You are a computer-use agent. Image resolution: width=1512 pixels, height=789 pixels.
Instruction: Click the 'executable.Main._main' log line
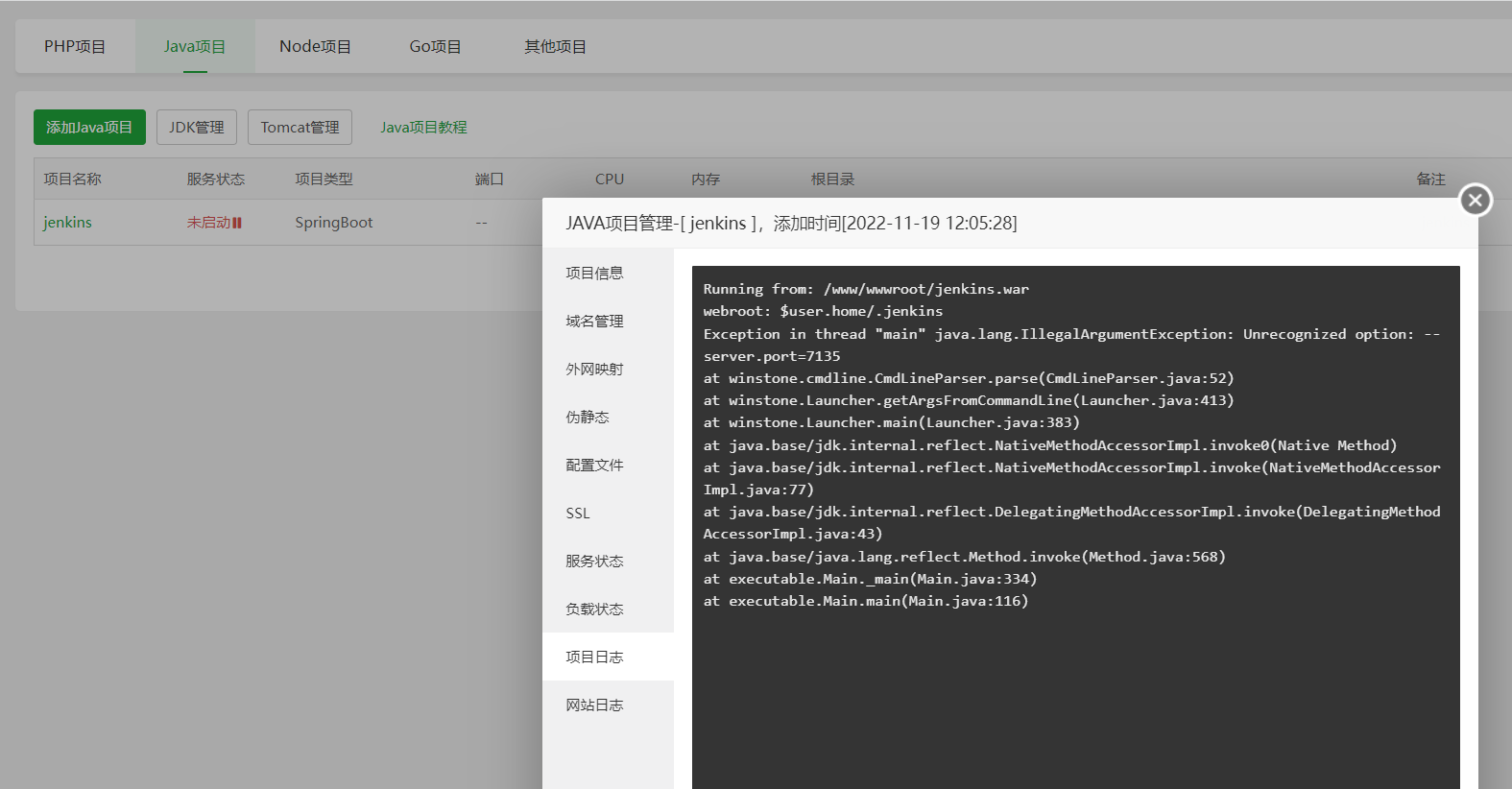tap(870, 579)
